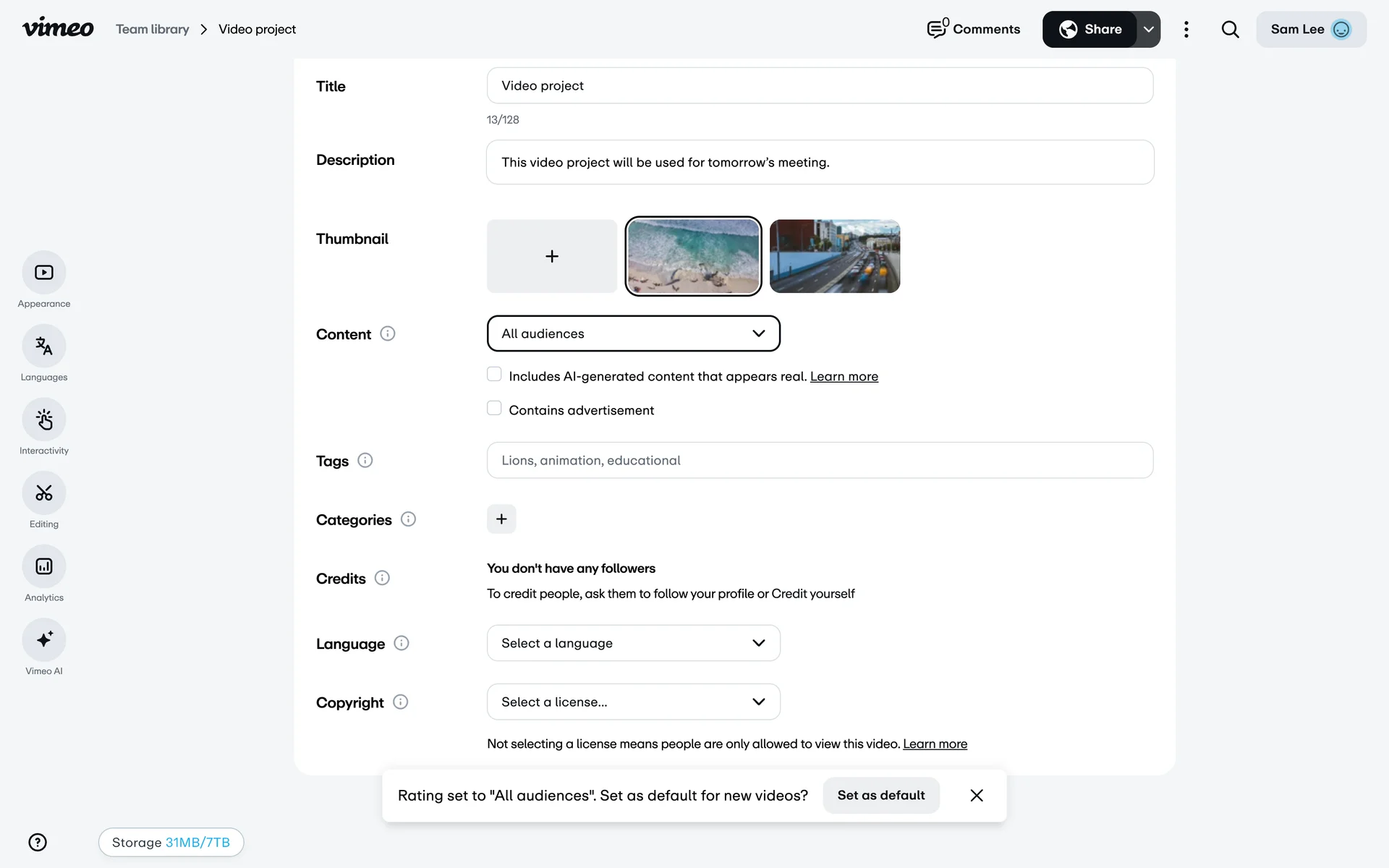The width and height of the screenshot is (1389, 868).
Task: Select the street traffic thumbnail
Action: [834, 257]
